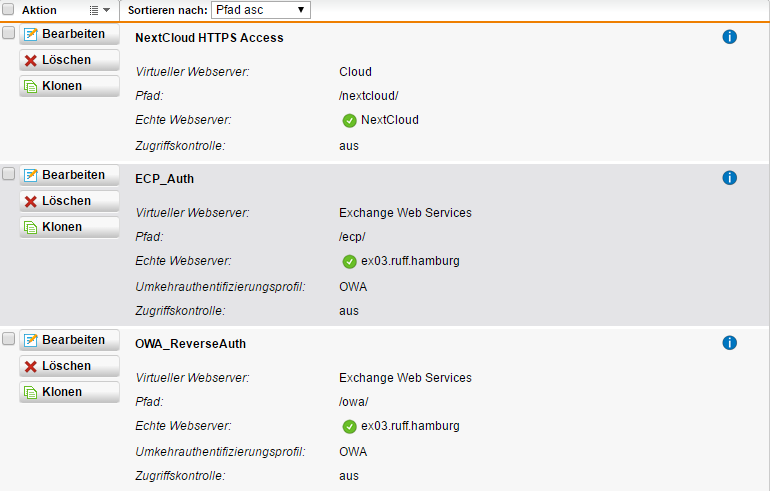
Task: Click green status icon in ECP_Auth row
Action: click(x=349, y=261)
